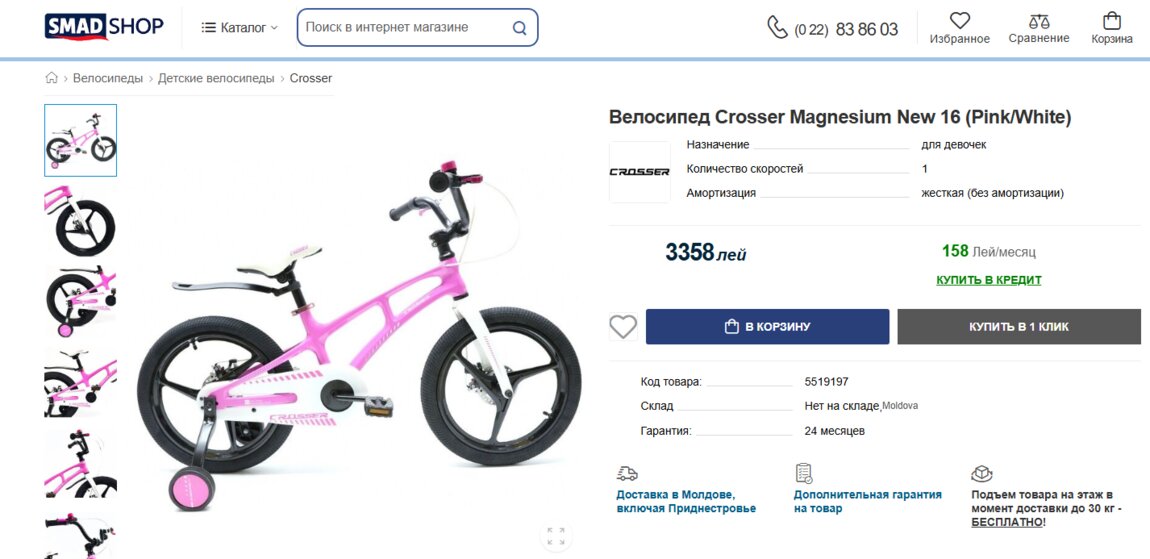Open the Велосипеды breadcrumb category

pos(107,78)
